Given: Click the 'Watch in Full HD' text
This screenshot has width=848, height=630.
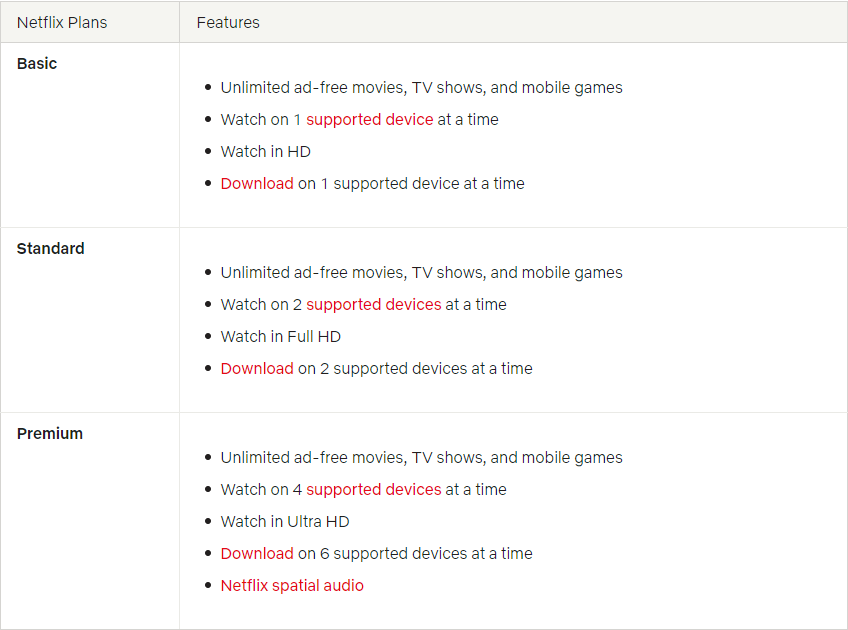Looking at the screenshot, I should click(x=281, y=336).
